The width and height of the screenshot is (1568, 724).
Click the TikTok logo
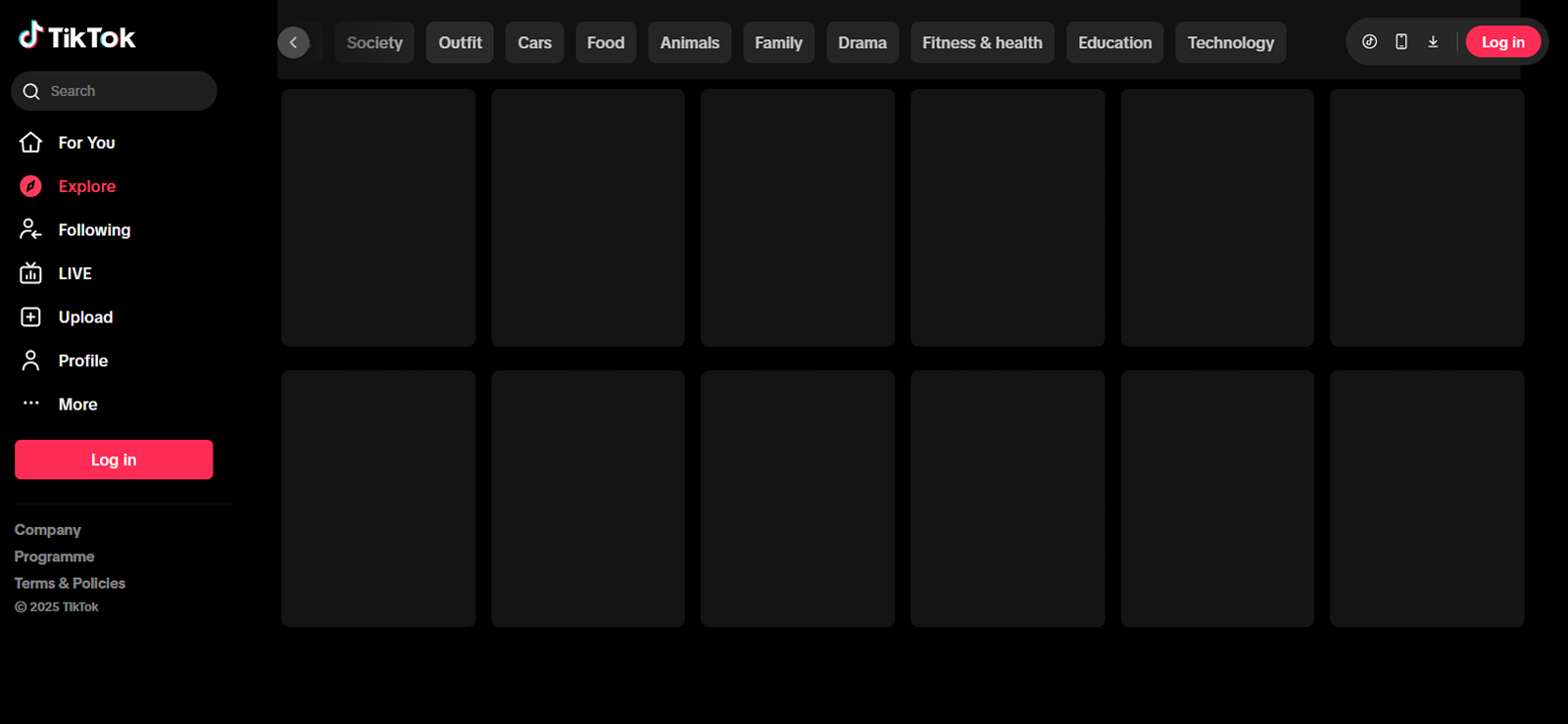[77, 36]
